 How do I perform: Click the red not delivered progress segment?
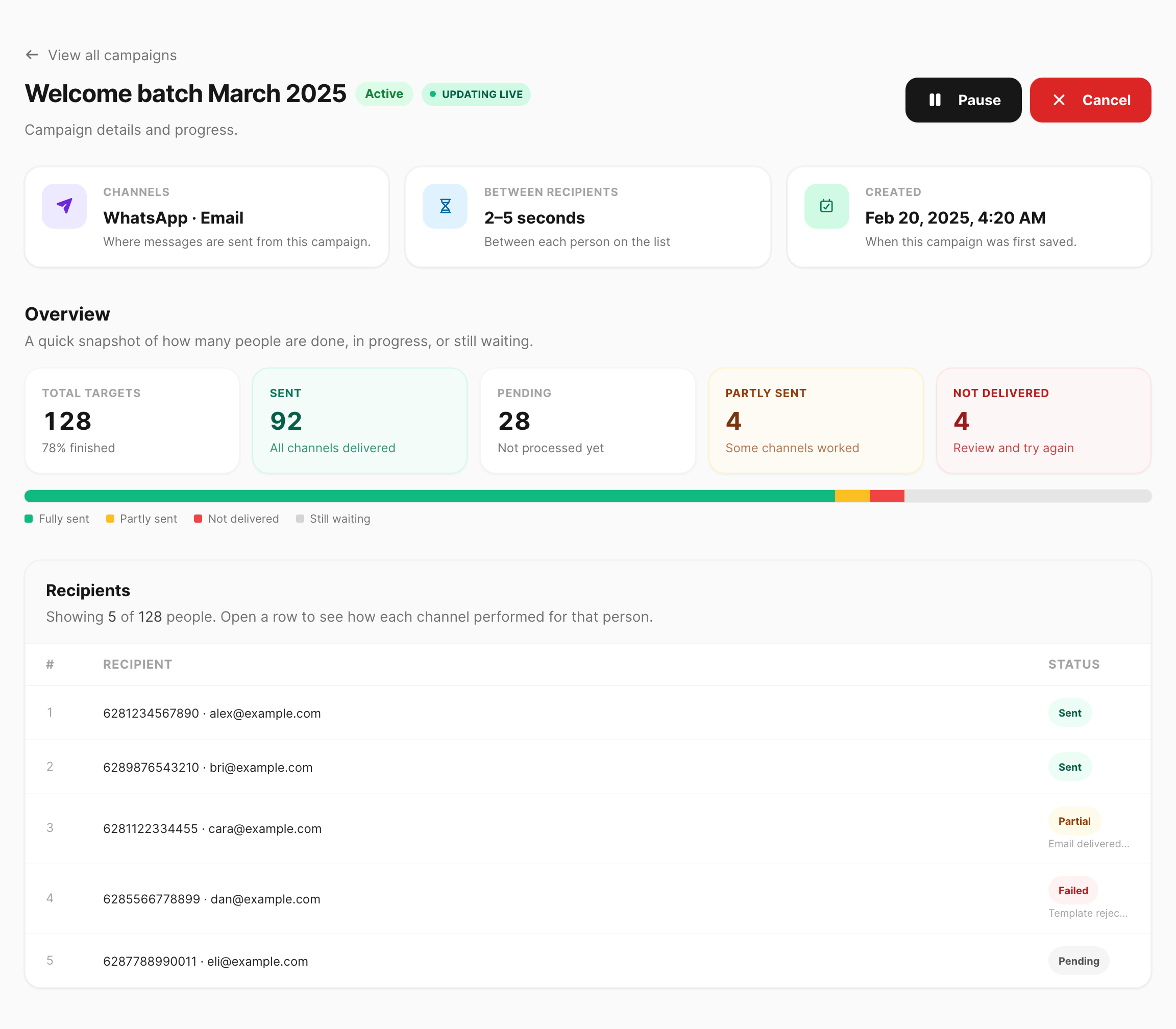(887, 496)
